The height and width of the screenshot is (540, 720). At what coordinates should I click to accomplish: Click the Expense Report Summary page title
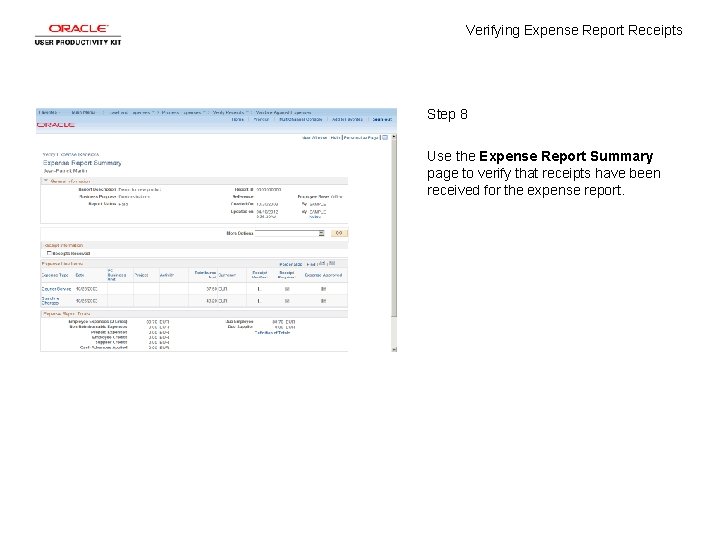coord(82,163)
